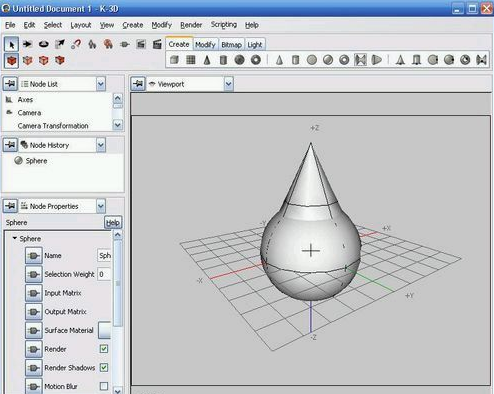This screenshot has height=394, width=494.
Task: Click the Surface Material connector icon
Action: coord(34,330)
